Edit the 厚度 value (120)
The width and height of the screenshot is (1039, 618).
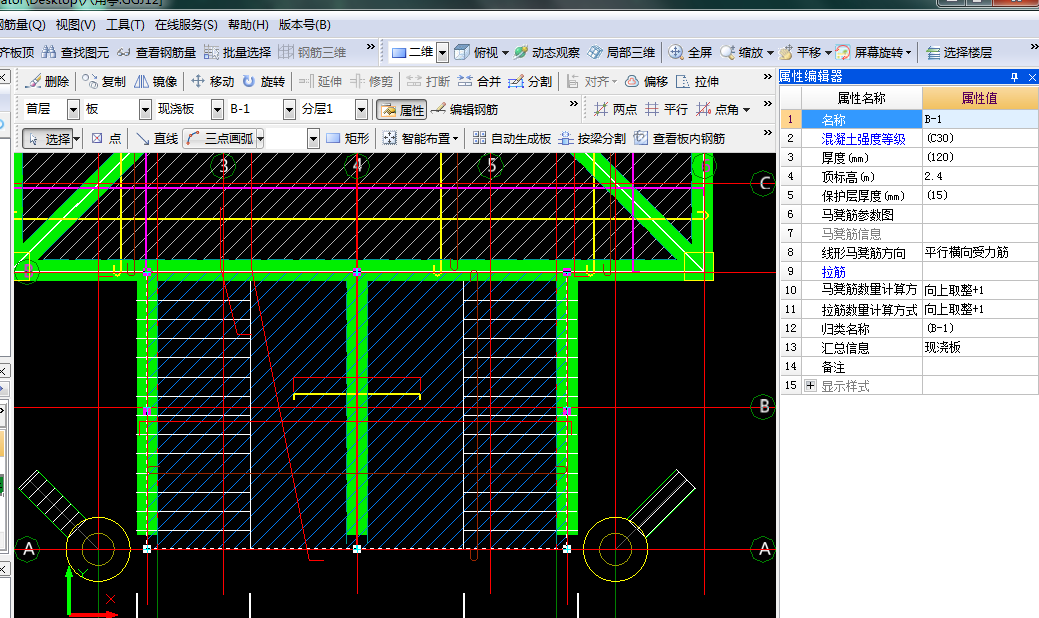pyautogui.click(x=980, y=157)
